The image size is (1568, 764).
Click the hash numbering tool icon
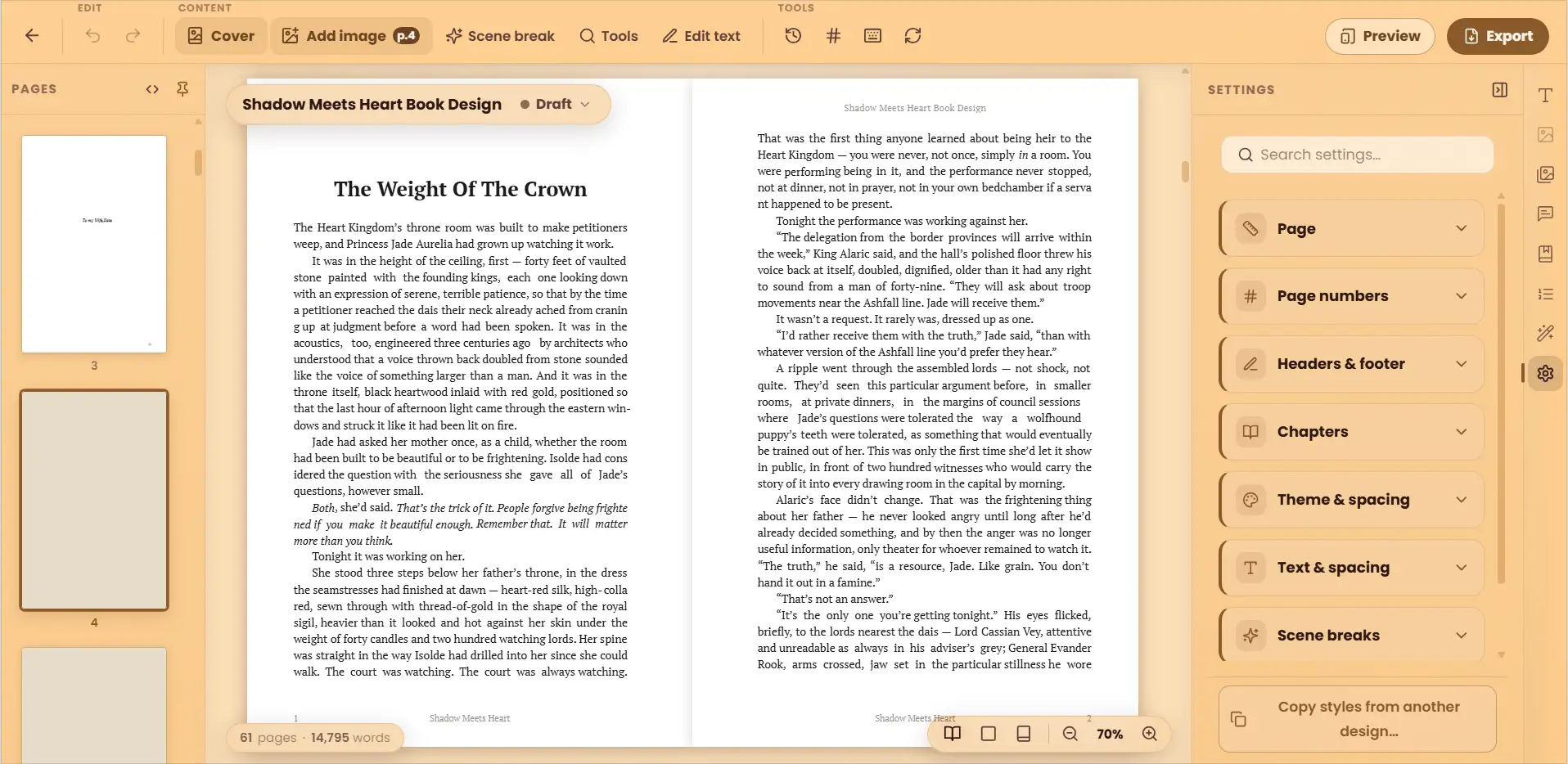(x=833, y=36)
